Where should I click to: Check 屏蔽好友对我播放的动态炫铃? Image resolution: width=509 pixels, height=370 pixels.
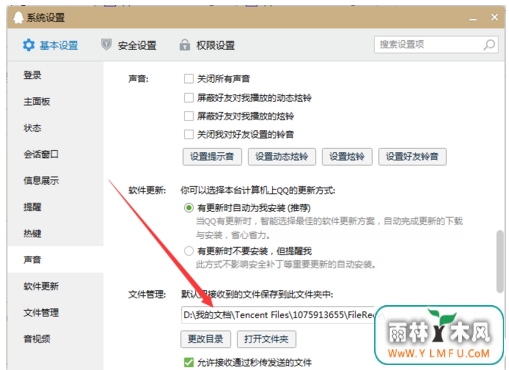pyautogui.click(x=189, y=98)
